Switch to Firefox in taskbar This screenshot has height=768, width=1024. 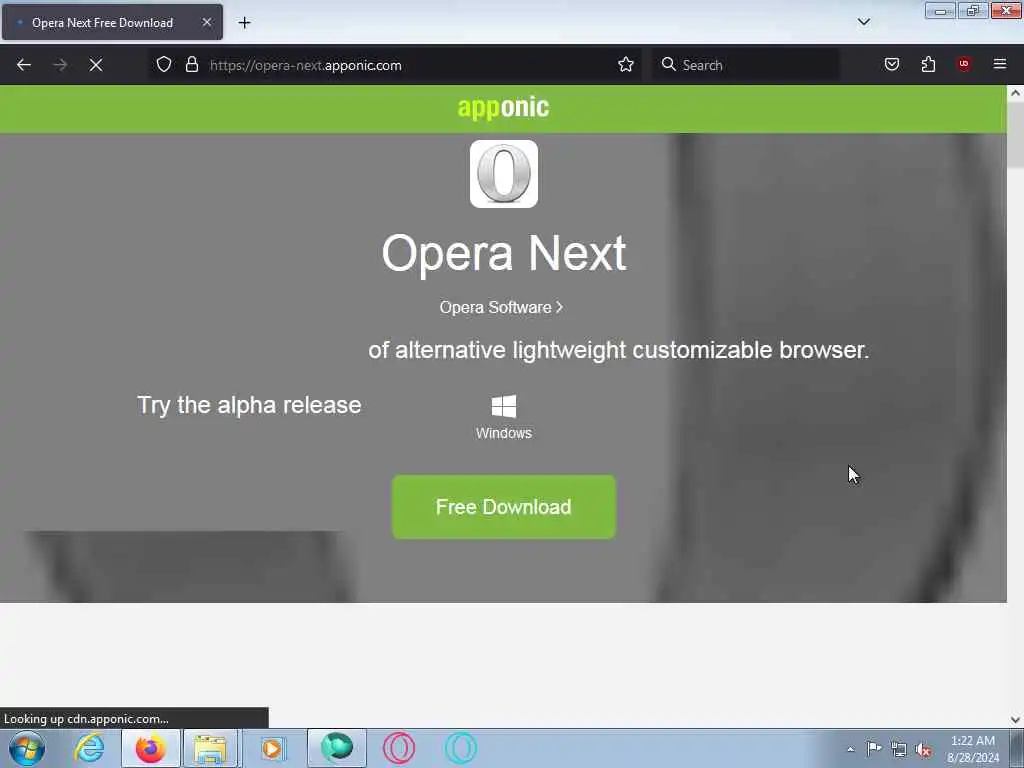[150, 748]
